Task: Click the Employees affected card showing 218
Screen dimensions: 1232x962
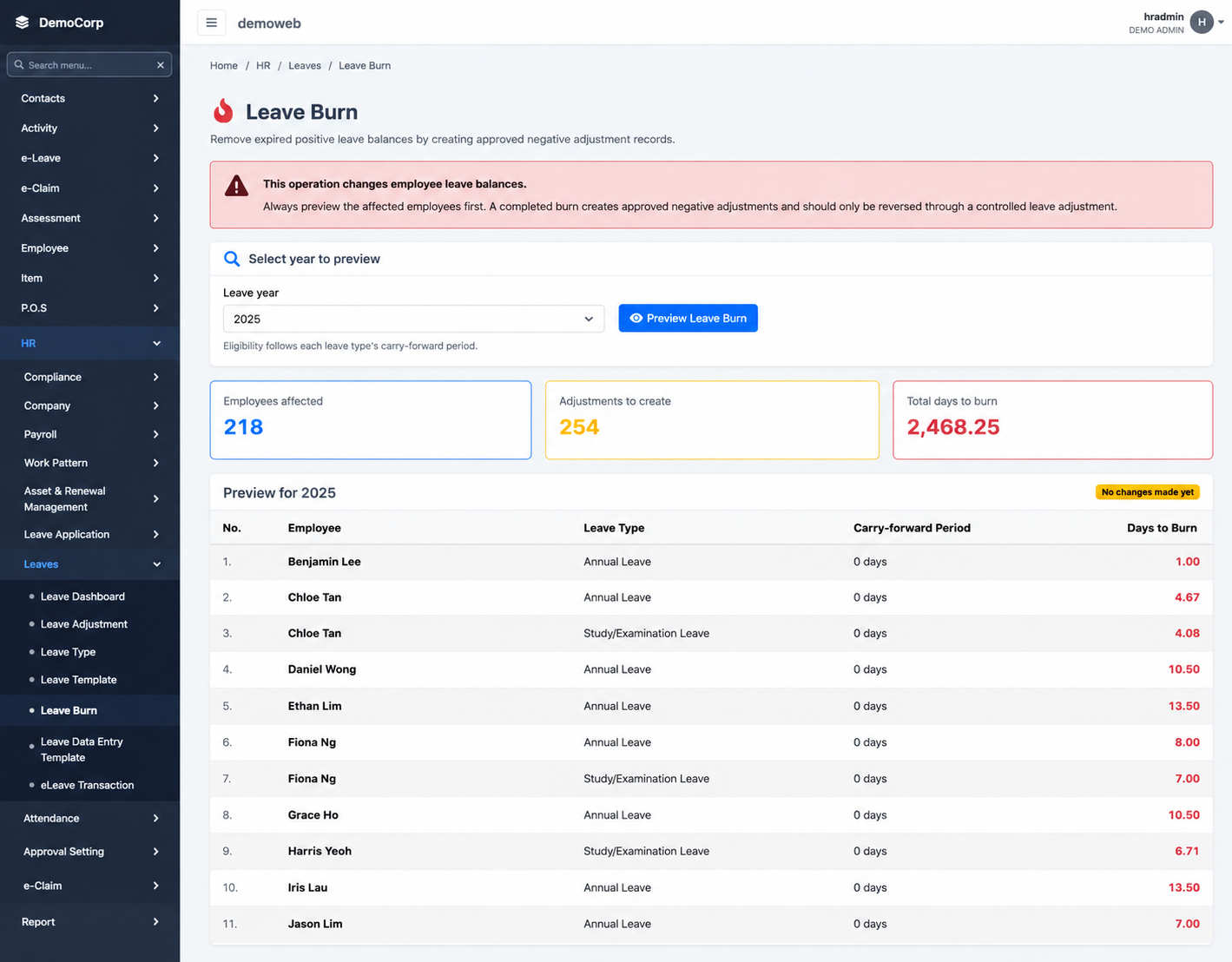Action: (371, 420)
